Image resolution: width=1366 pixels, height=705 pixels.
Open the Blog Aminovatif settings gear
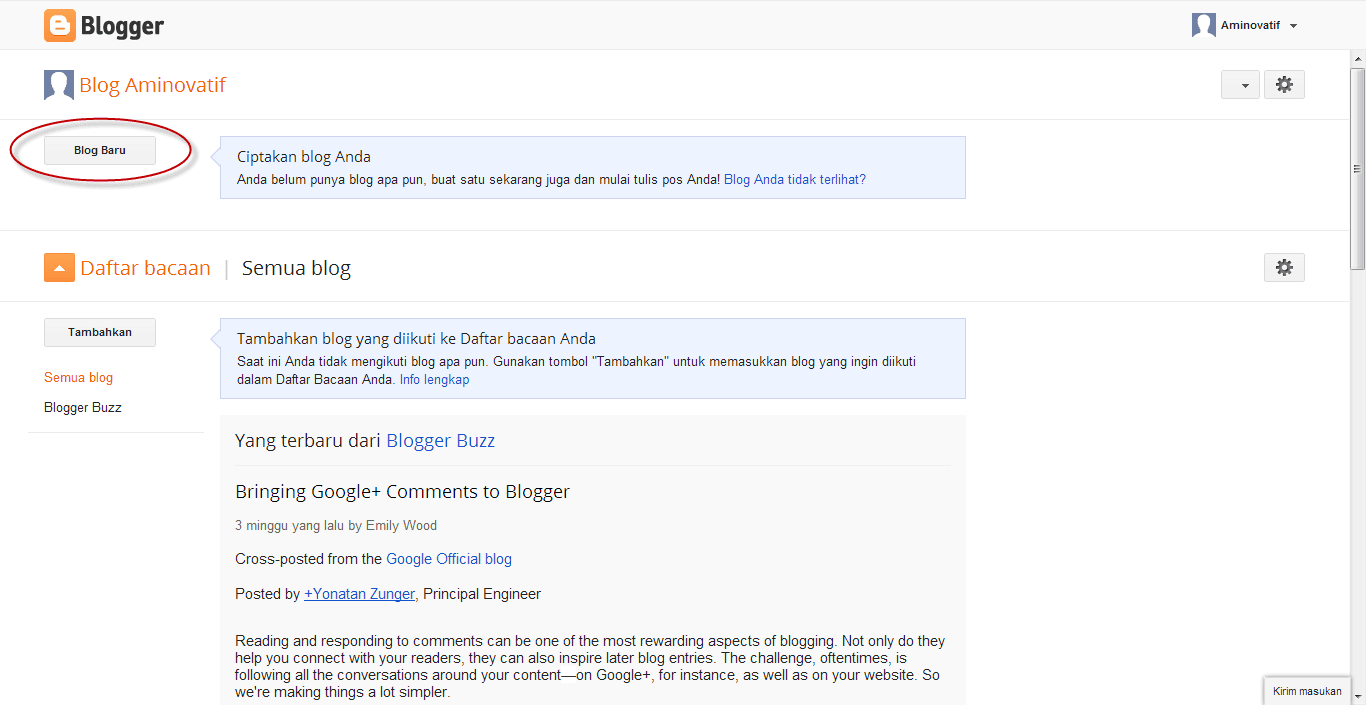[1284, 85]
